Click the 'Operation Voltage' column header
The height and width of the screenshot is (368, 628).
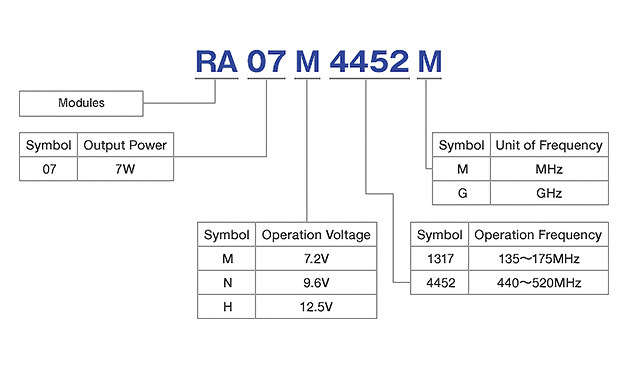point(316,234)
